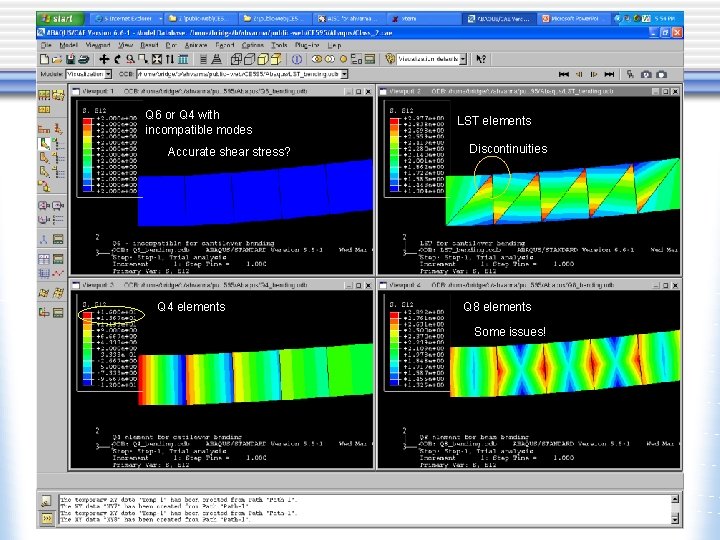
Task: Click the camera snapshot icon at the toolbar's right end
Action: pyautogui.click(x=662, y=74)
